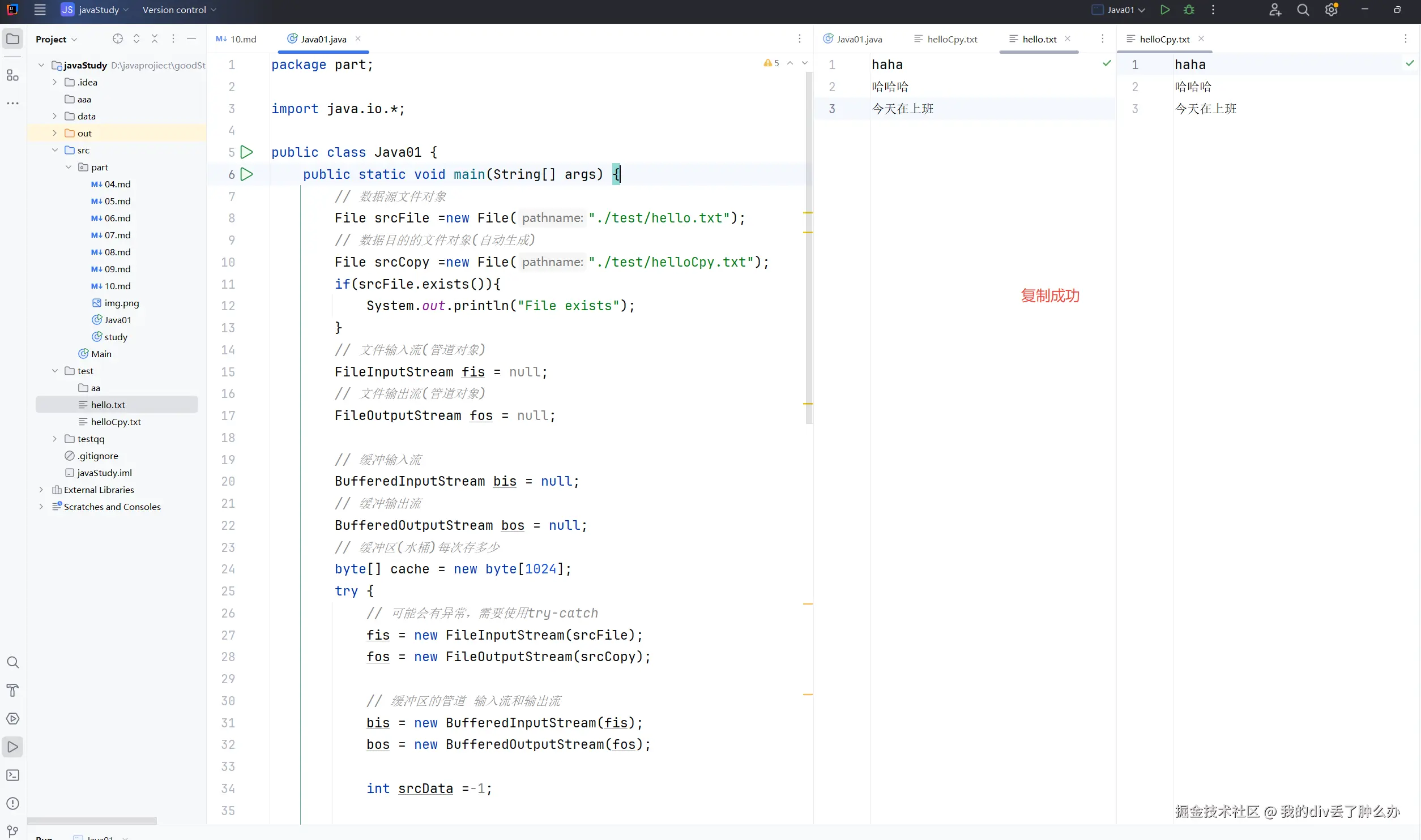Image resolution: width=1421 pixels, height=840 pixels.
Task: Select helloCpy.txt file in project tree
Action: pyautogui.click(x=116, y=422)
